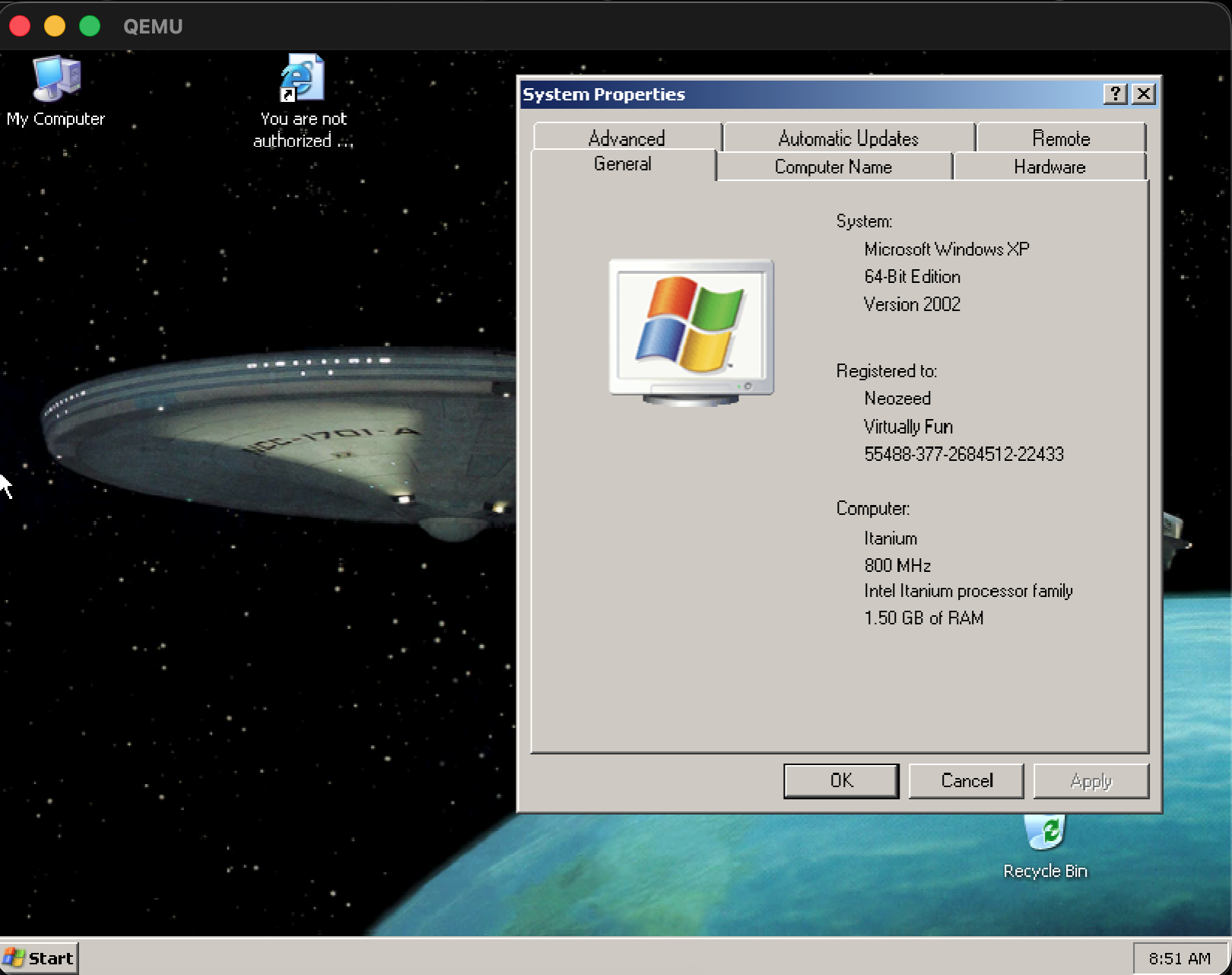Open the Hardware tab
Image resolution: width=1232 pixels, height=975 pixels.
tap(1049, 167)
